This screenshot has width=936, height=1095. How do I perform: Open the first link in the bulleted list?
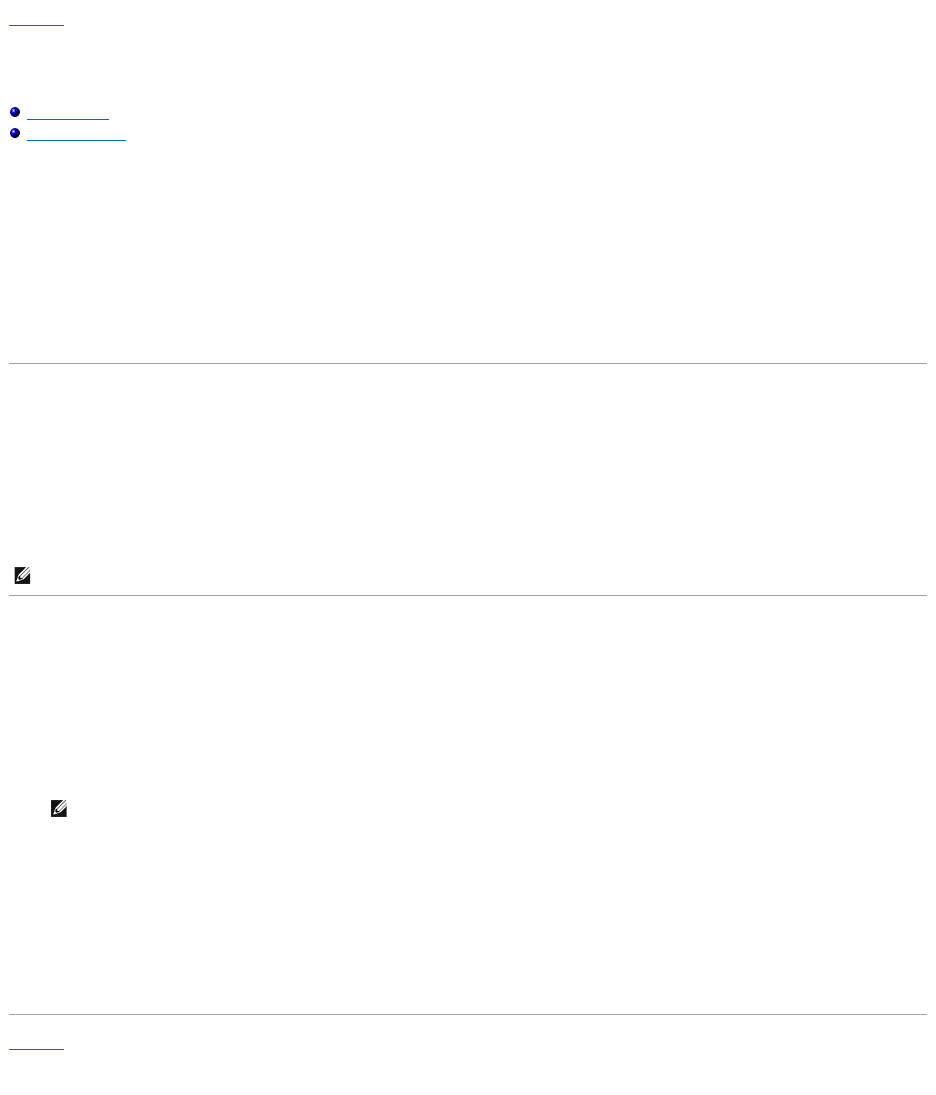68,116
